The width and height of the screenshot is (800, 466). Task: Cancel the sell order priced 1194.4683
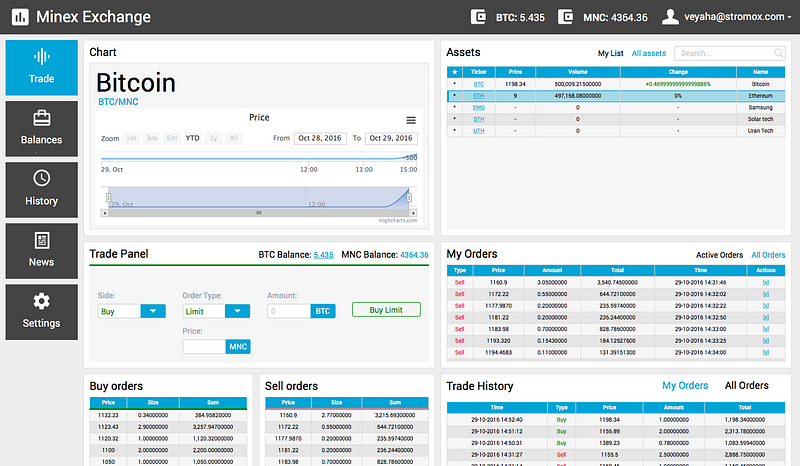(766, 353)
